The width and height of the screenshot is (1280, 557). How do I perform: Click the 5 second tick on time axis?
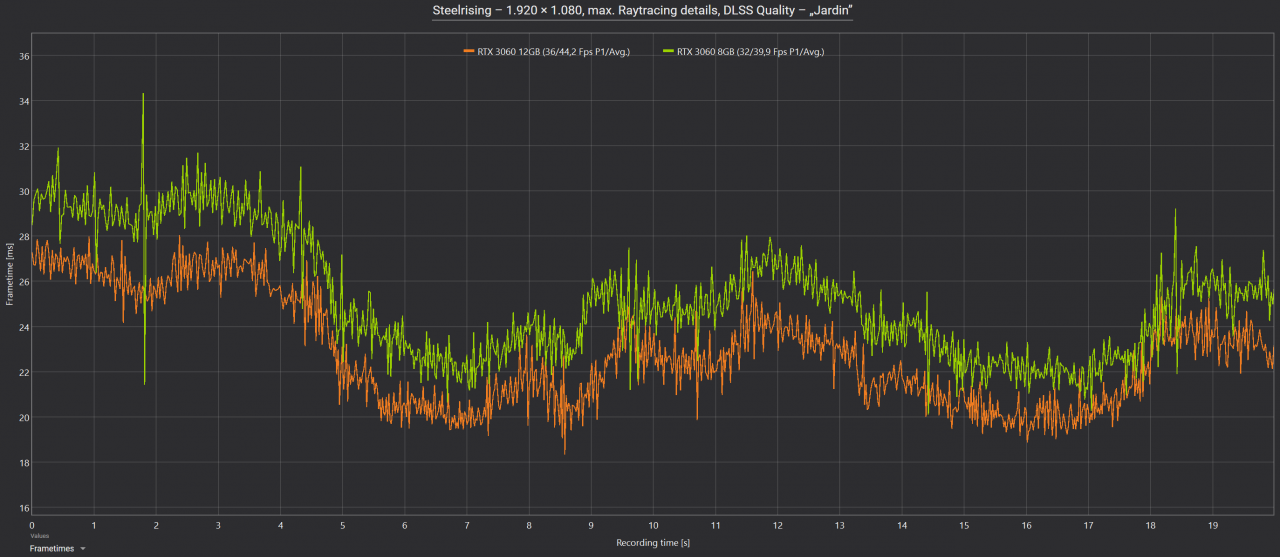point(342,524)
